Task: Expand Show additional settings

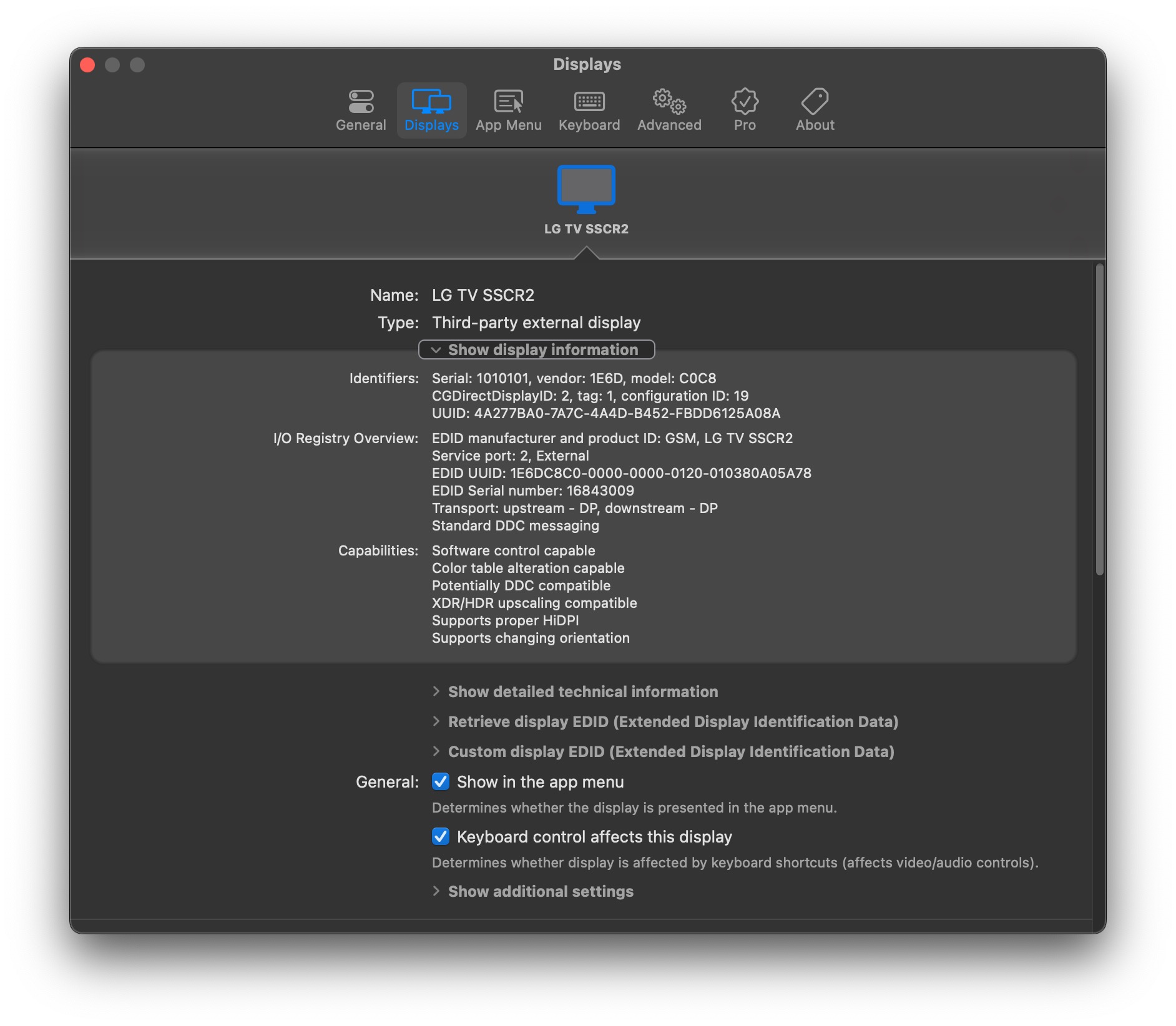Action: pyautogui.click(x=532, y=891)
